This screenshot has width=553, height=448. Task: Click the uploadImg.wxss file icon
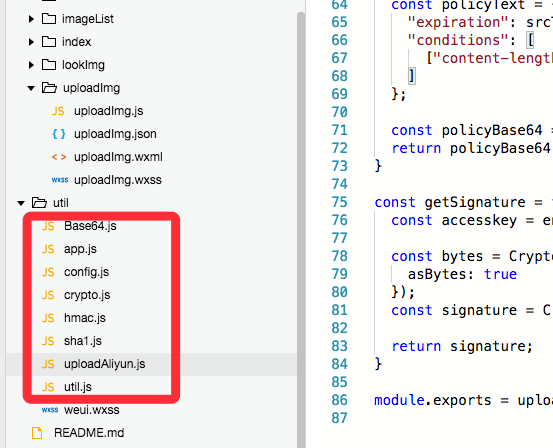60,180
